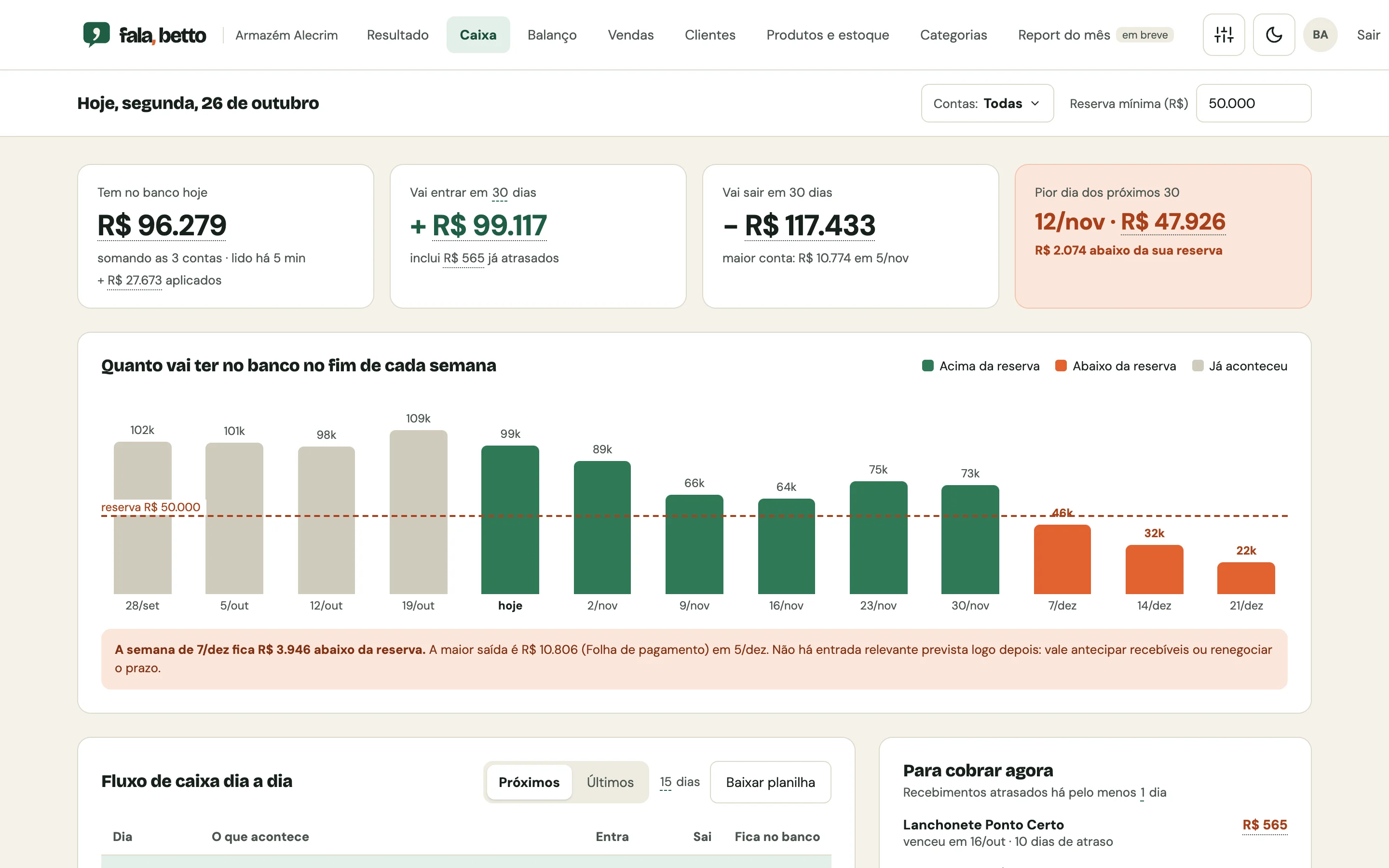Open the Categorias tab

tap(953, 35)
